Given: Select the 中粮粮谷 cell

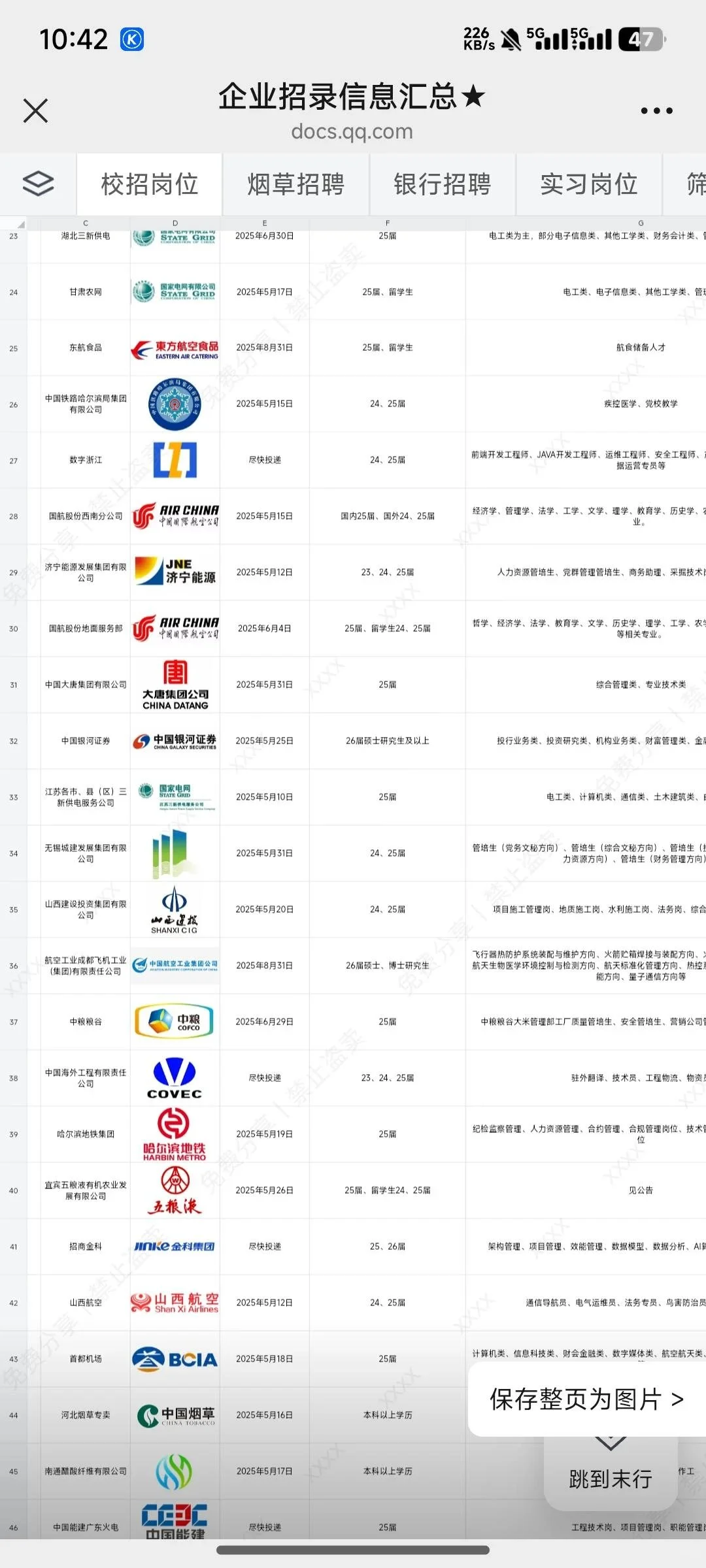Looking at the screenshot, I should click(86, 1022).
